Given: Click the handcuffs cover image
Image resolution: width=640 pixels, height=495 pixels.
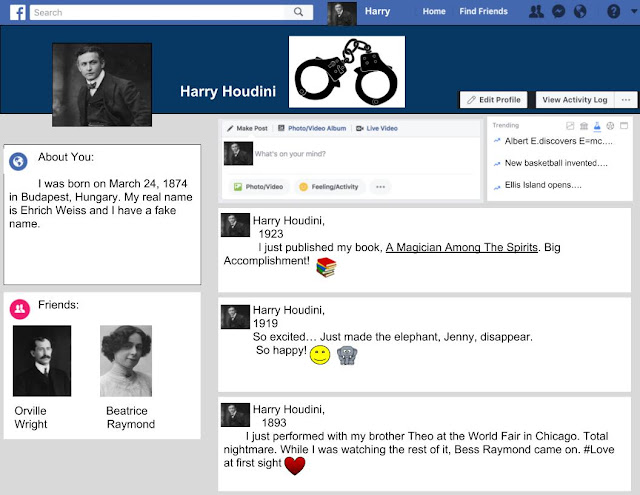Looking at the screenshot, I should (x=347, y=72).
